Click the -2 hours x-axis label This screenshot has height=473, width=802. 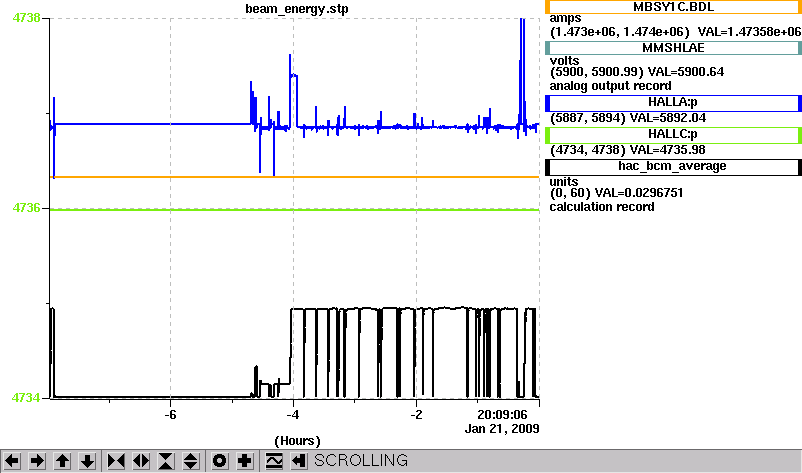point(416,415)
